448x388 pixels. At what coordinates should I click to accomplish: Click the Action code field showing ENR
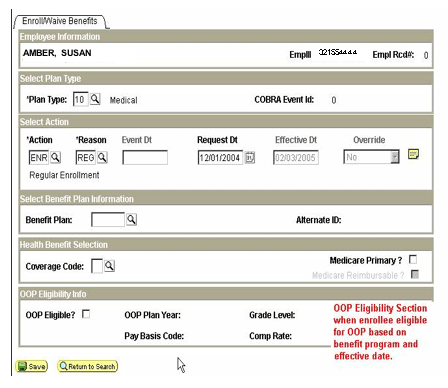(39, 157)
